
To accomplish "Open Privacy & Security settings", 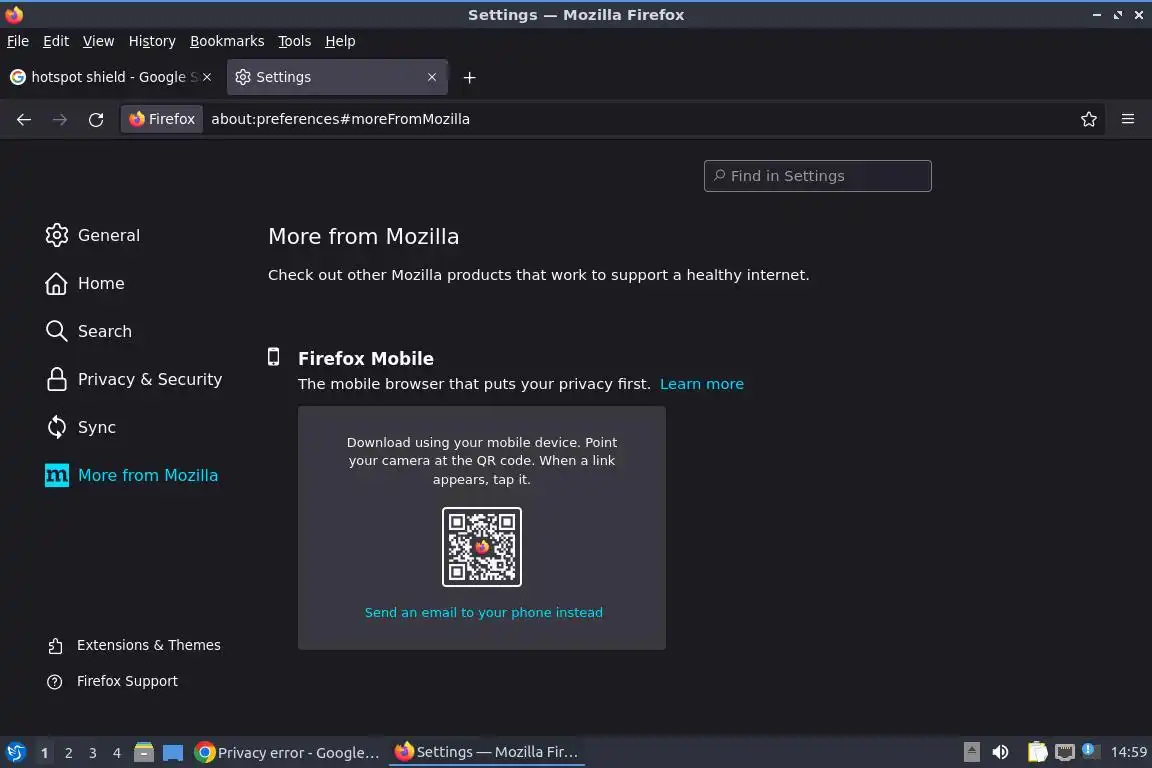I will pyautogui.click(x=134, y=379).
